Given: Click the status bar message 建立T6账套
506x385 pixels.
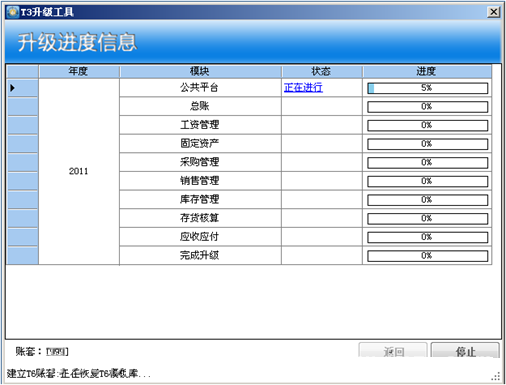Looking at the screenshot, I should tap(78, 374).
